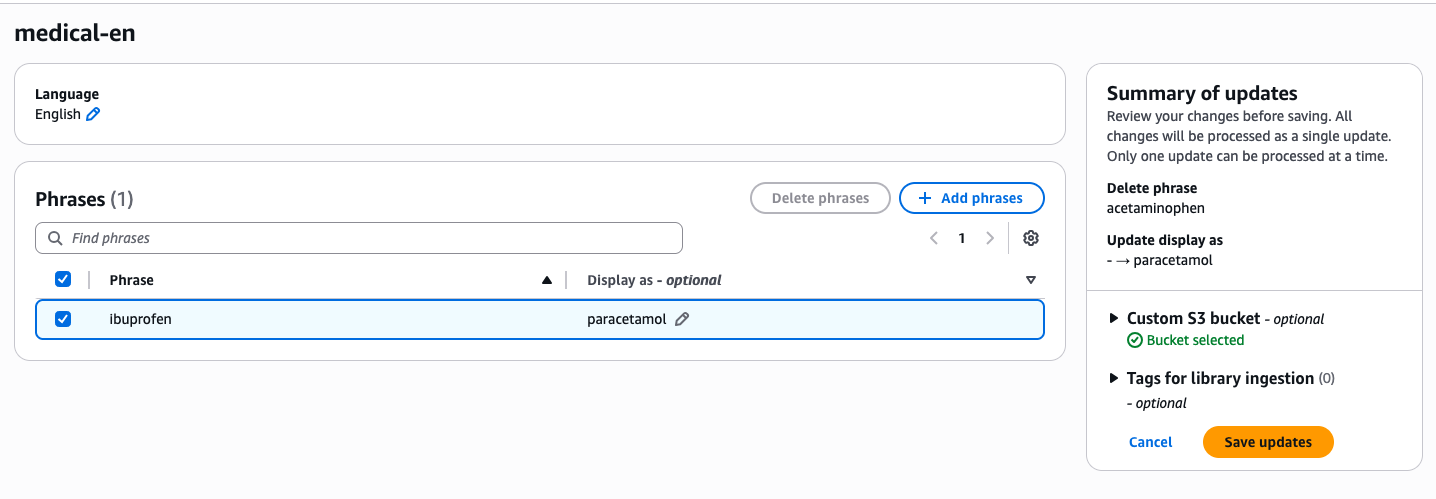
Task: Sort by Display as column arrow
Action: [x=1031, y=280]
